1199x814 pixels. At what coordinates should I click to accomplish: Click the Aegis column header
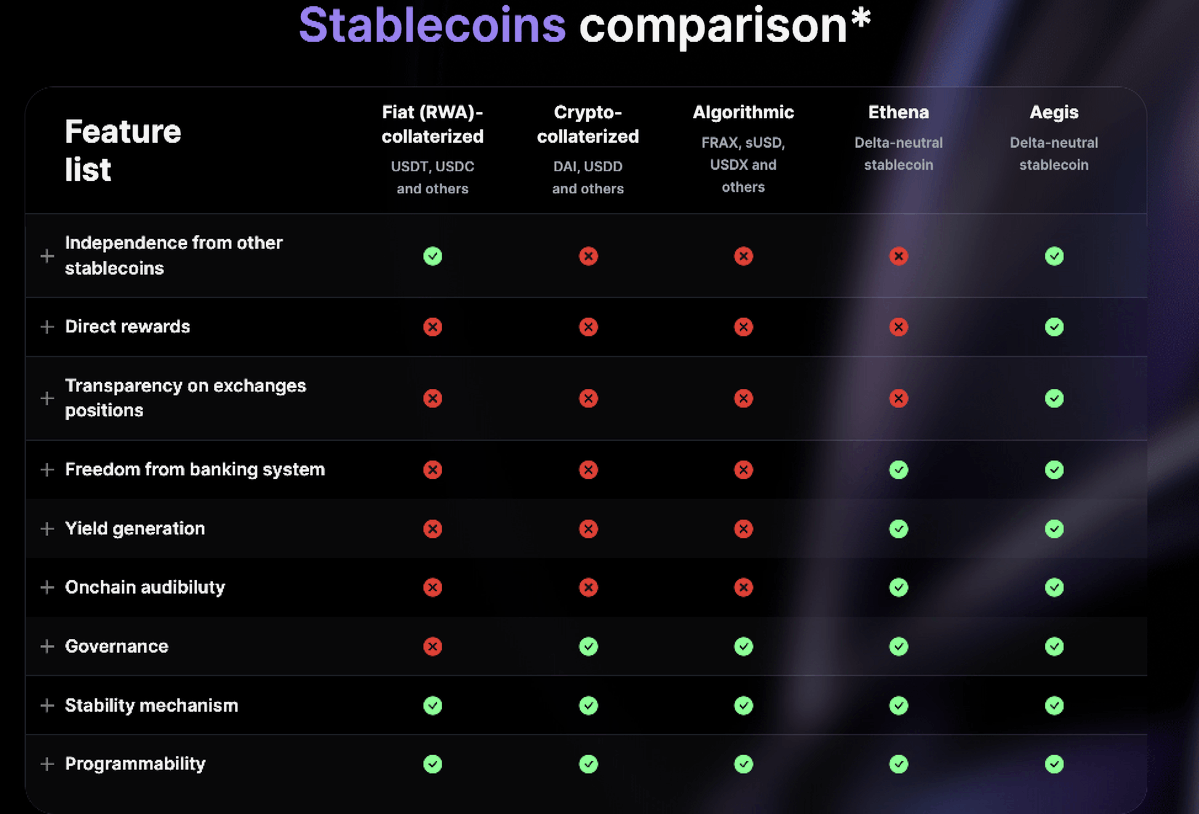pyautogui.click(x=1054, y=113)
